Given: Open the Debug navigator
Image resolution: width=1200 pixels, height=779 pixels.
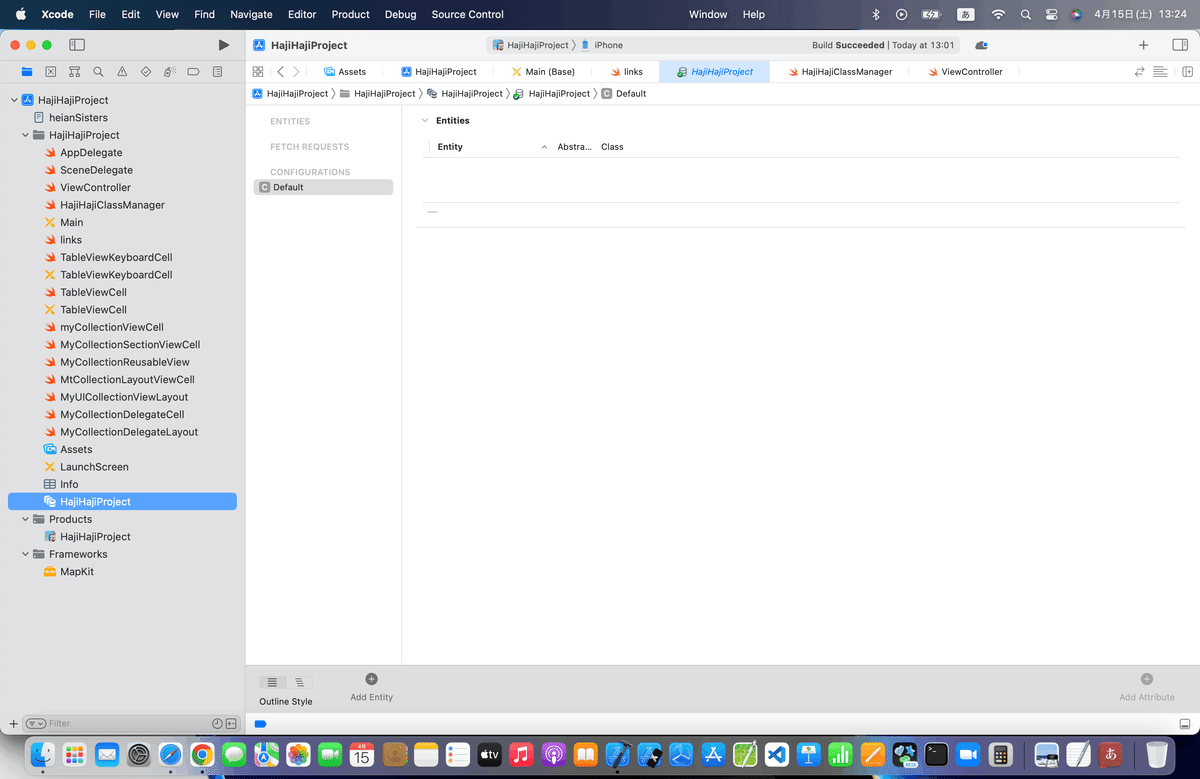Looking at the screenshot, I should click(x=170, y=72).
